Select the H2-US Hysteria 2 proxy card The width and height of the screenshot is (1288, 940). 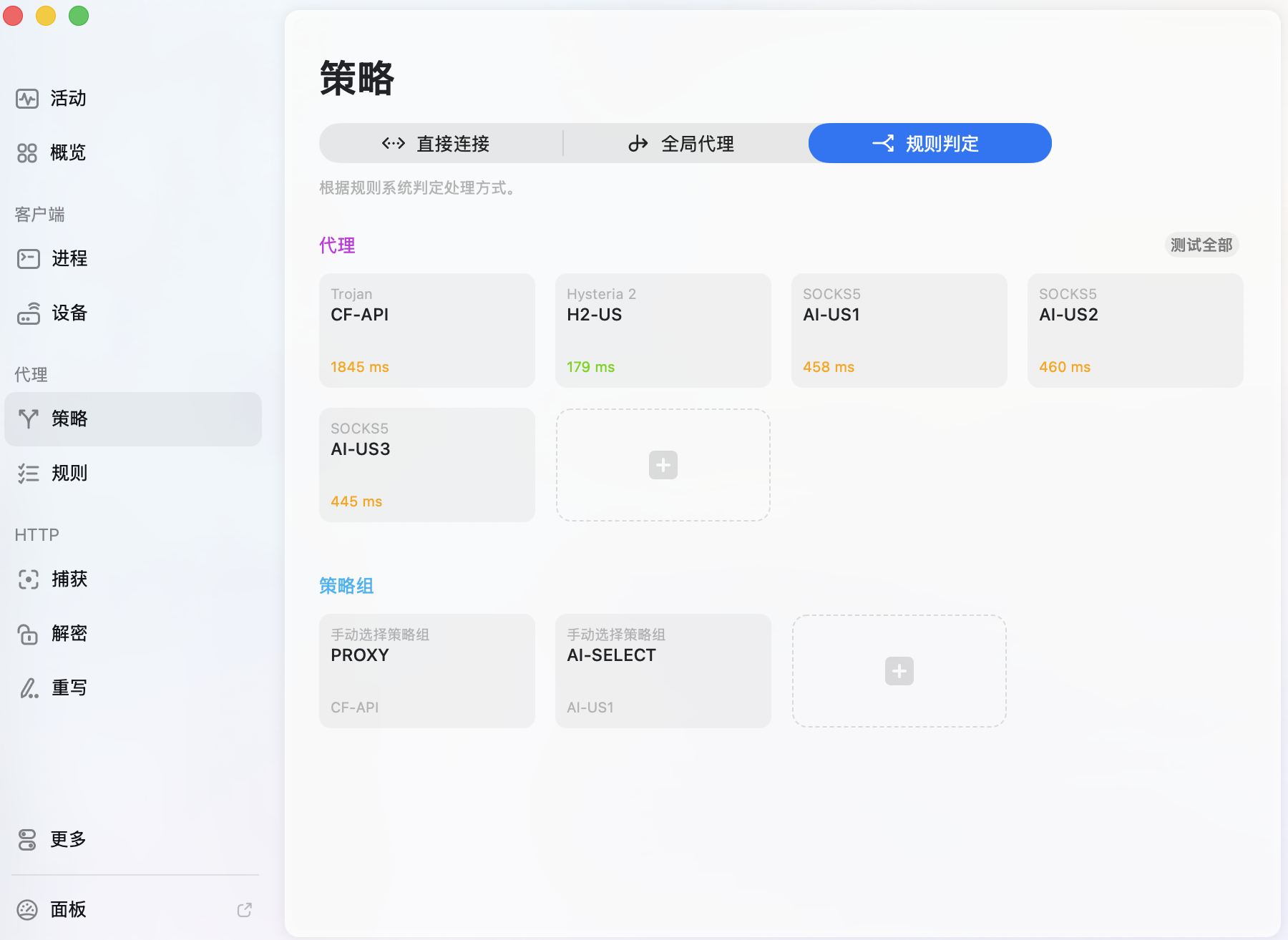click(x=663, y=331)
